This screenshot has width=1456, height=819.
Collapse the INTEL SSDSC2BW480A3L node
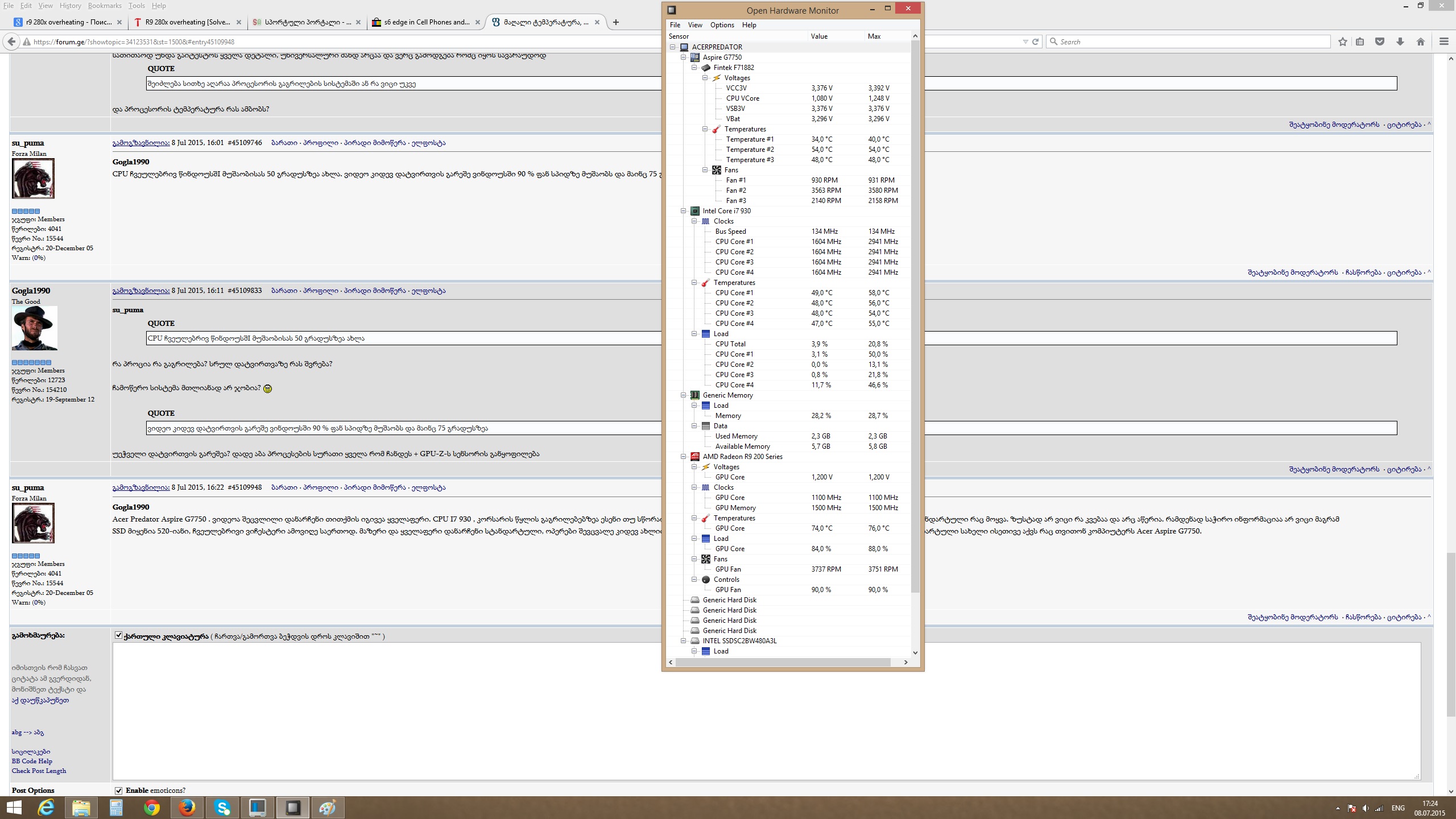(x=684, y=641)
